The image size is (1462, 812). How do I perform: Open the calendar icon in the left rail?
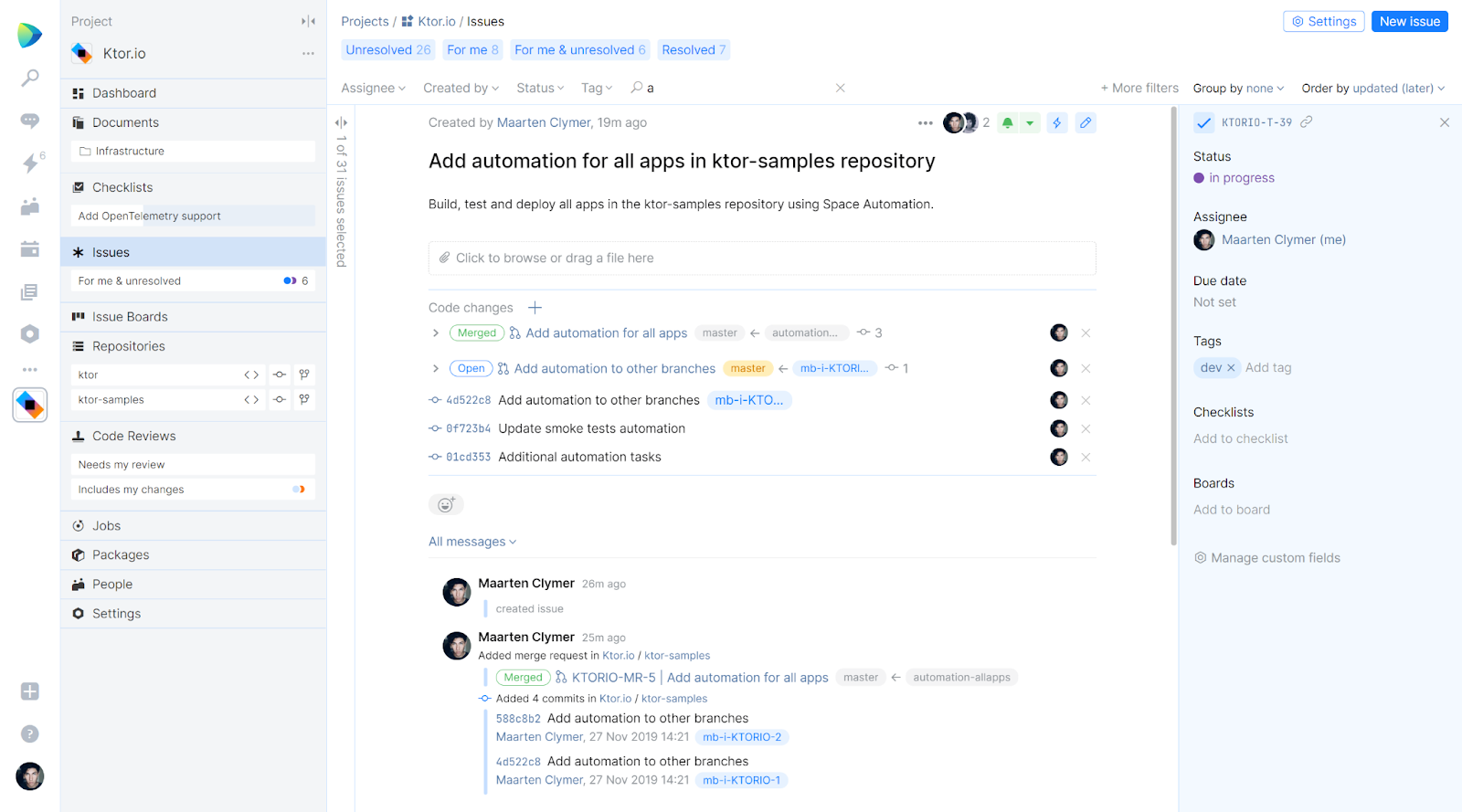30,248
